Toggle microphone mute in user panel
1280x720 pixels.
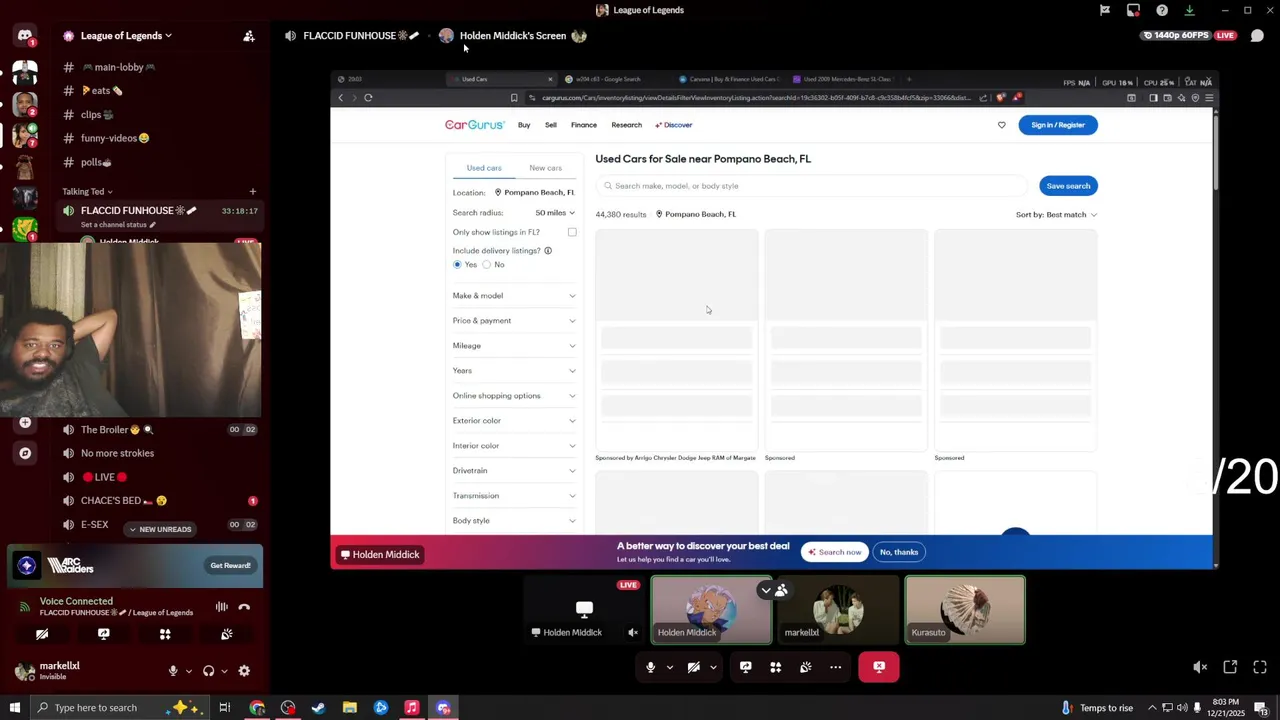point(173,671)
